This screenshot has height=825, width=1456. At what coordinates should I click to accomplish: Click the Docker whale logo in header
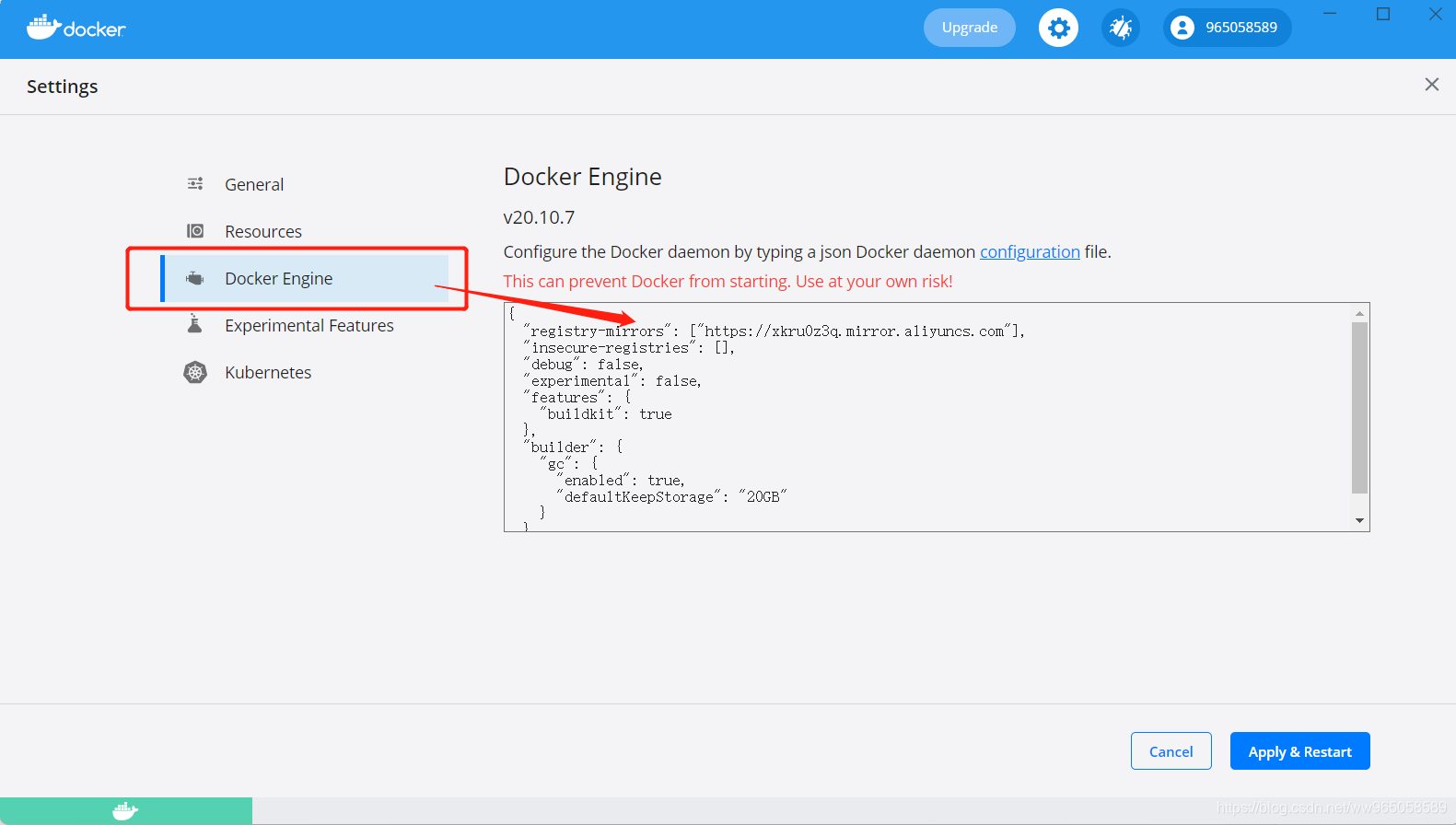point(76,29)
